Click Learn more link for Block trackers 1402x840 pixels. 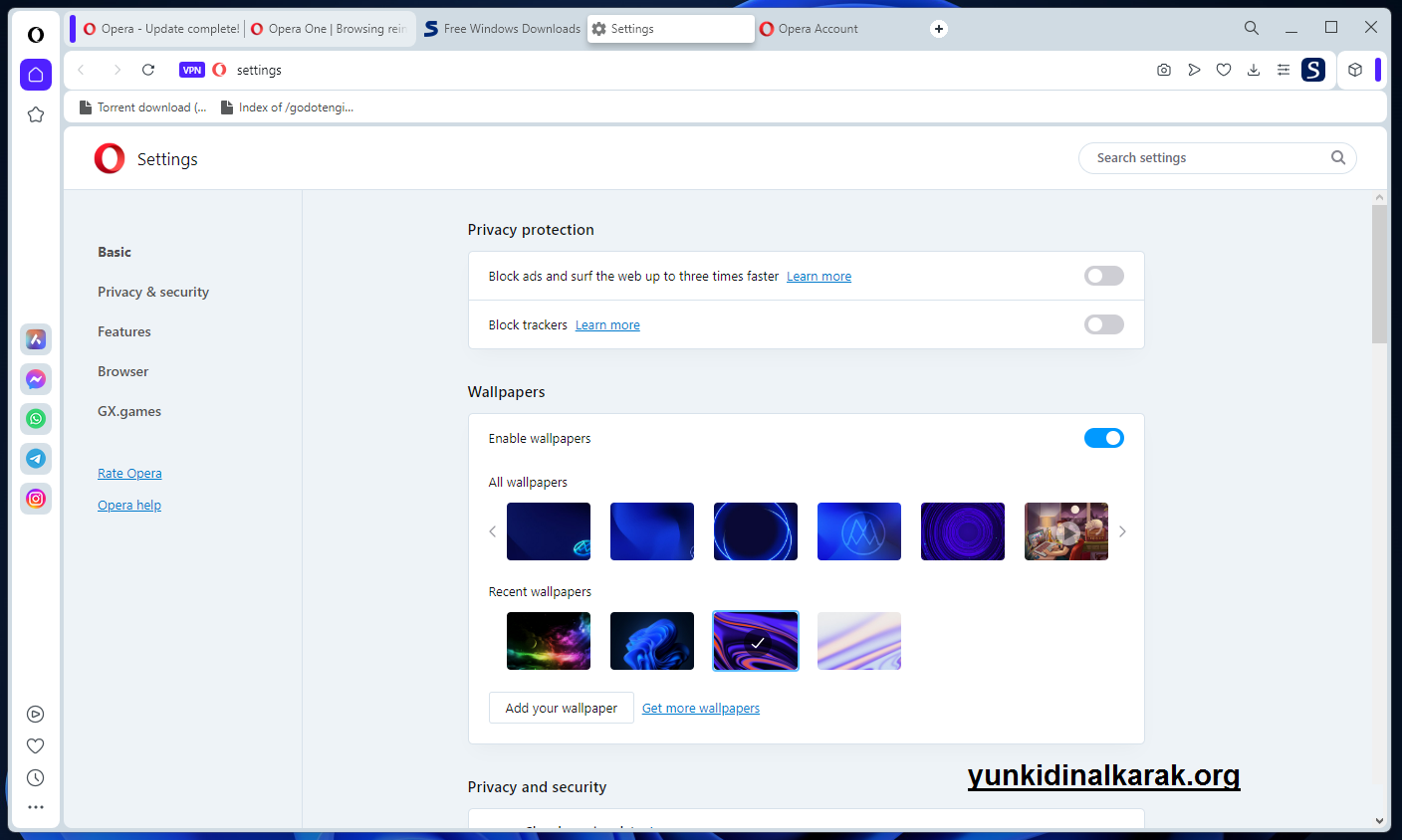tap(607, 325)
